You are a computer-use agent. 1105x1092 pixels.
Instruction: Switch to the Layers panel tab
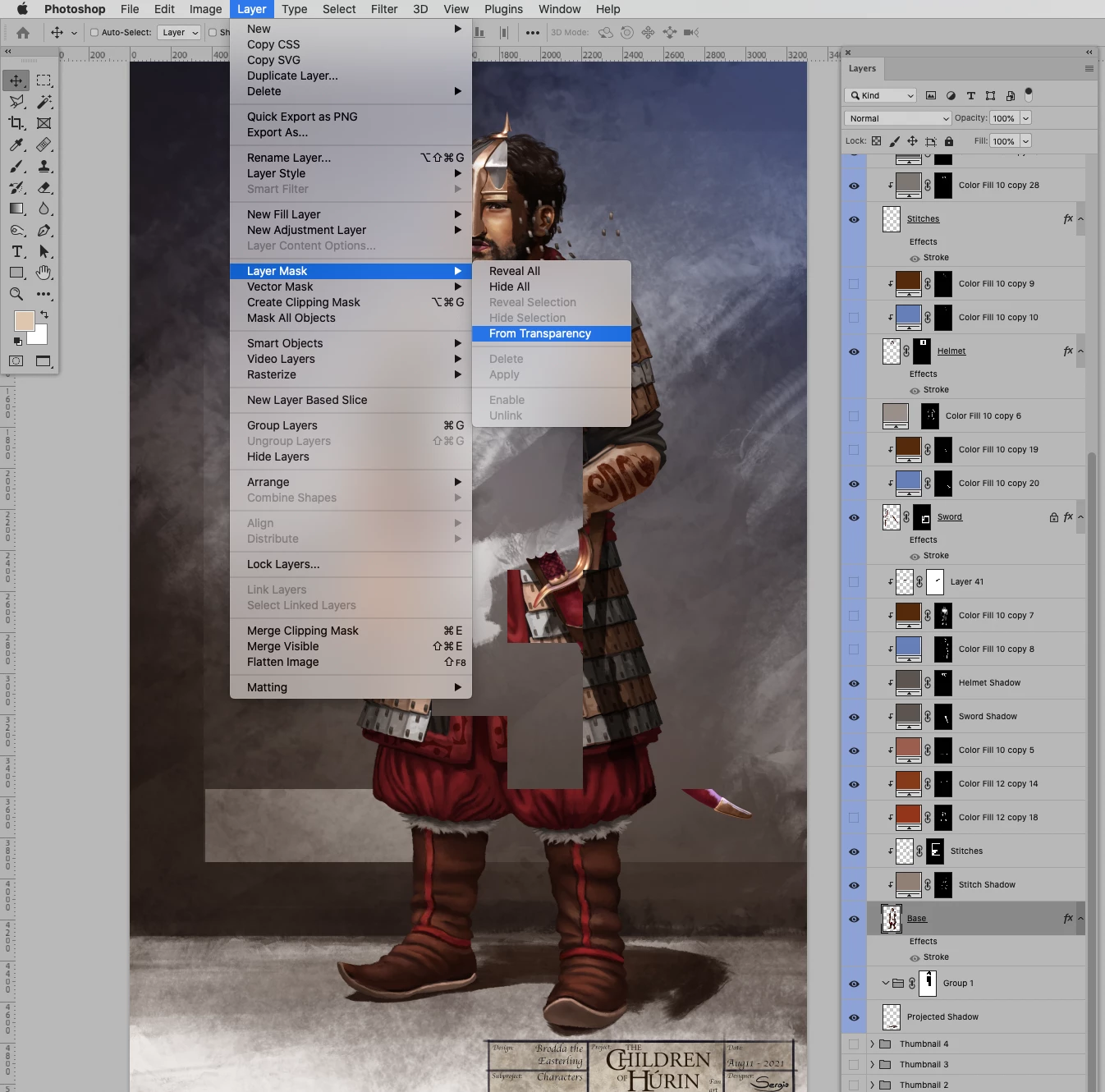862,69
